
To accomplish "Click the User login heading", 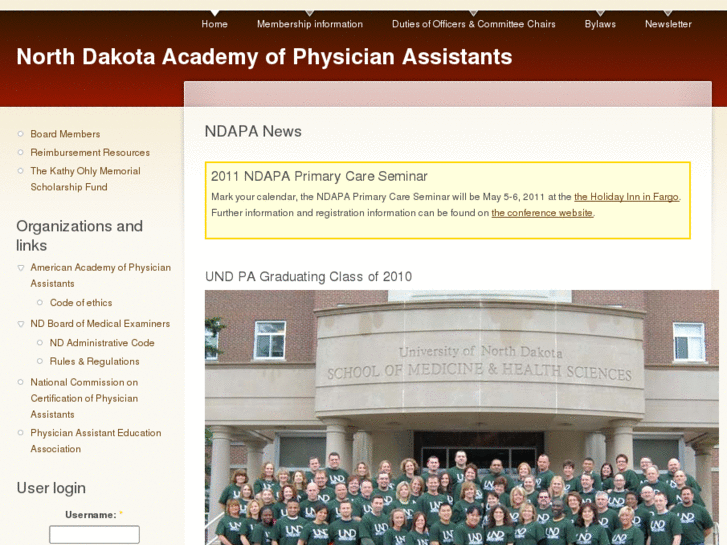I will click(51, 488).
